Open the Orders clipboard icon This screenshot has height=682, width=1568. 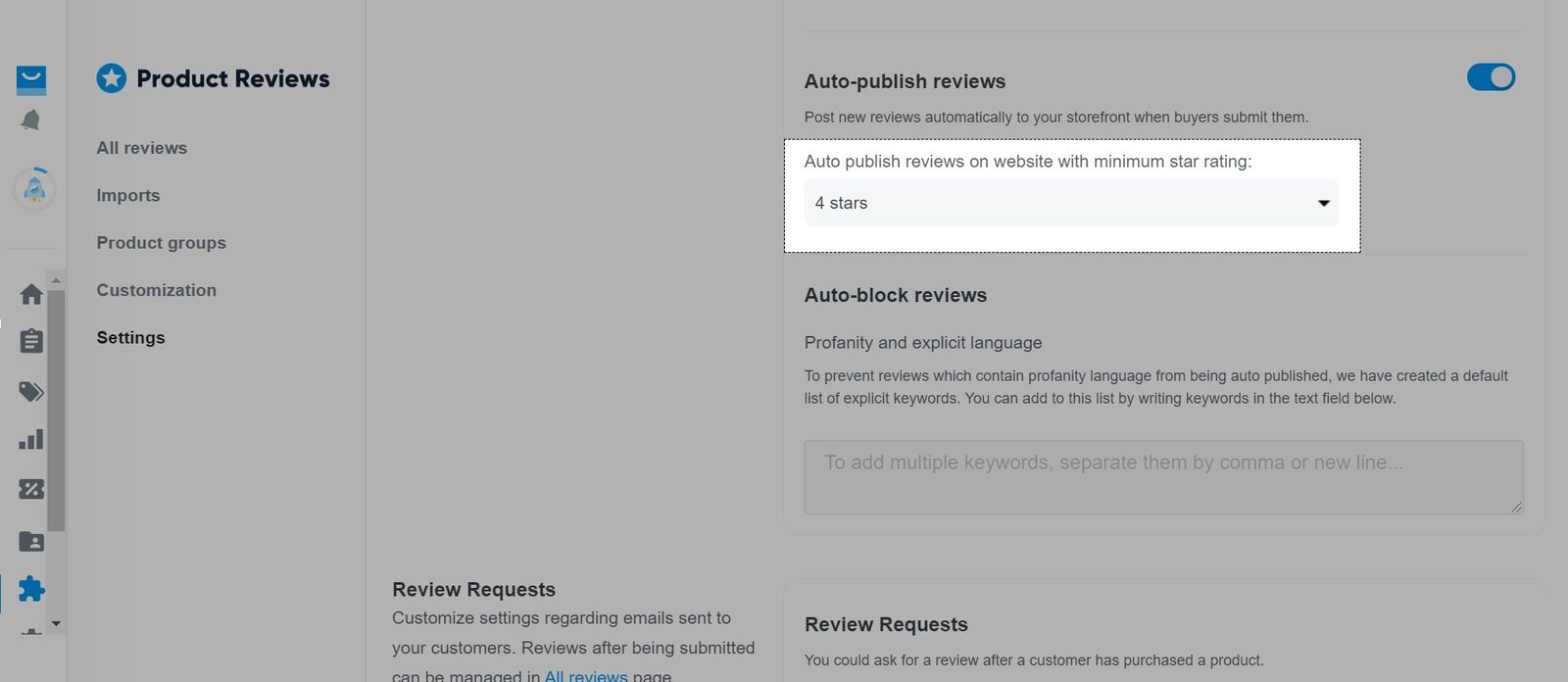coord(31,341)
